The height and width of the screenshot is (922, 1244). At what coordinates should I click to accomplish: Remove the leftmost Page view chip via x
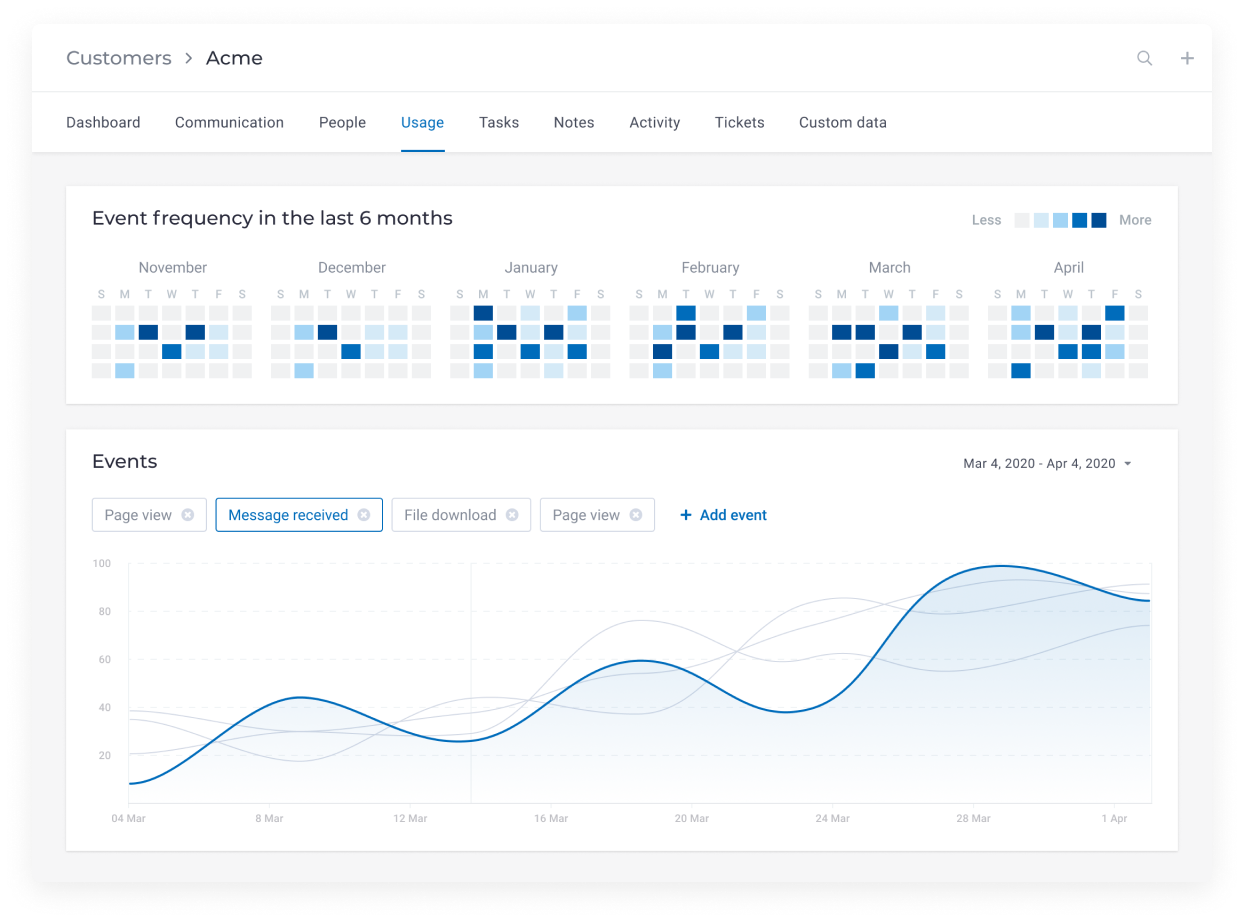pyautogui.click(x=188, y=515)
